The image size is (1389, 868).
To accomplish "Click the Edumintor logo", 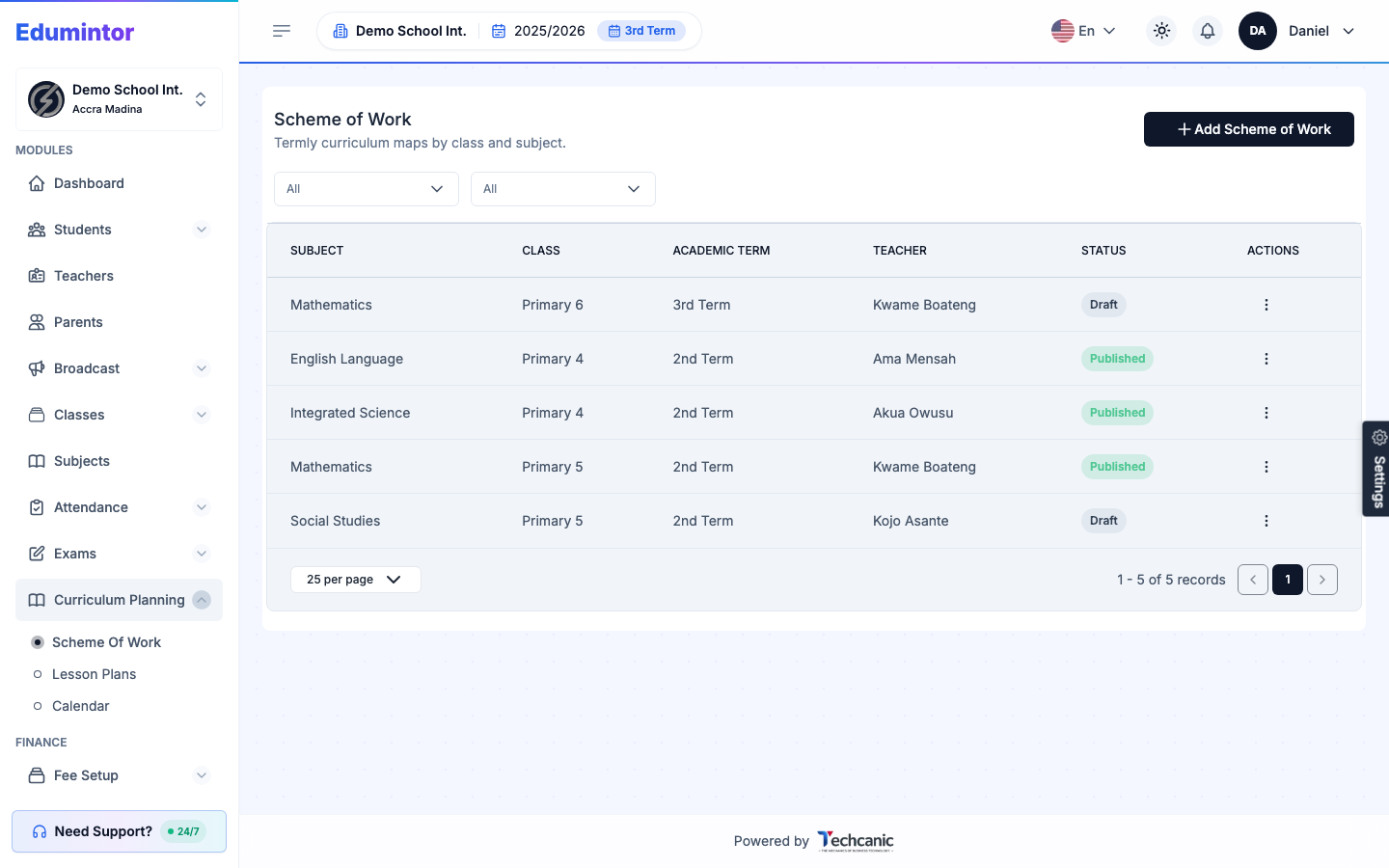I will click(75, 32).
